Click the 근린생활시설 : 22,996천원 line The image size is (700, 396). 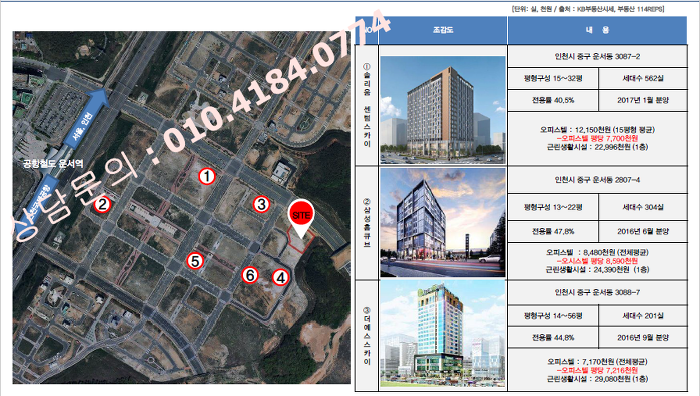pyautogui.click(x=597, y=147)
